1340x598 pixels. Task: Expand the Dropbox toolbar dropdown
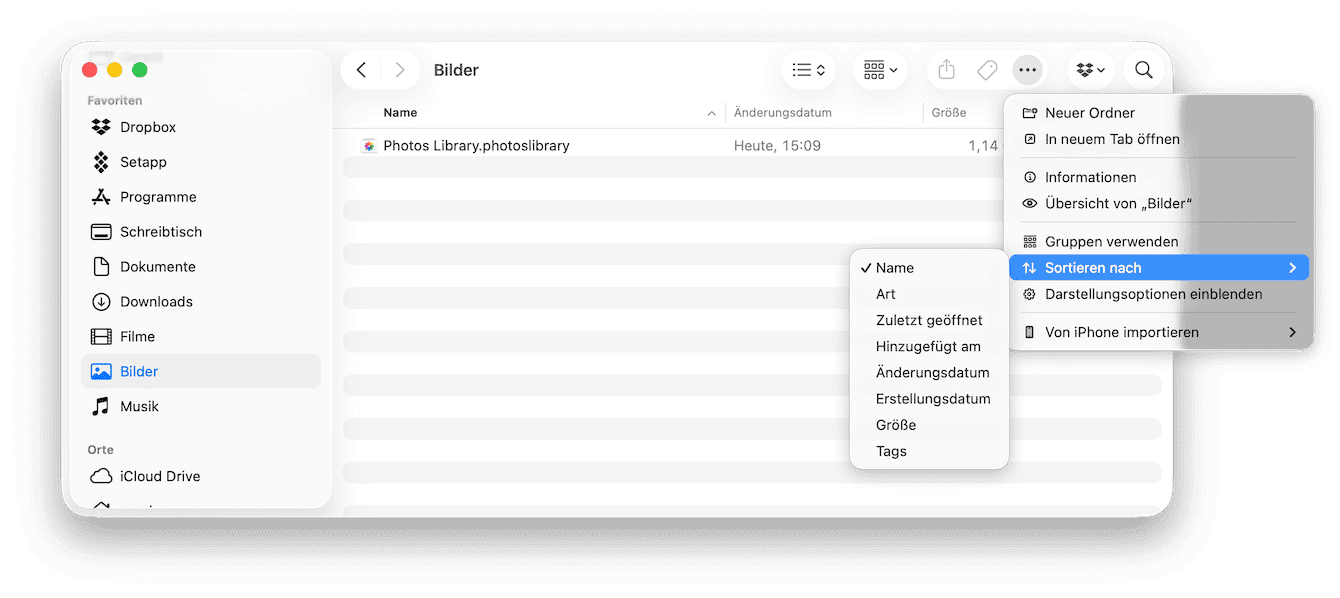pyautogui.click(x=1090, y=70)
